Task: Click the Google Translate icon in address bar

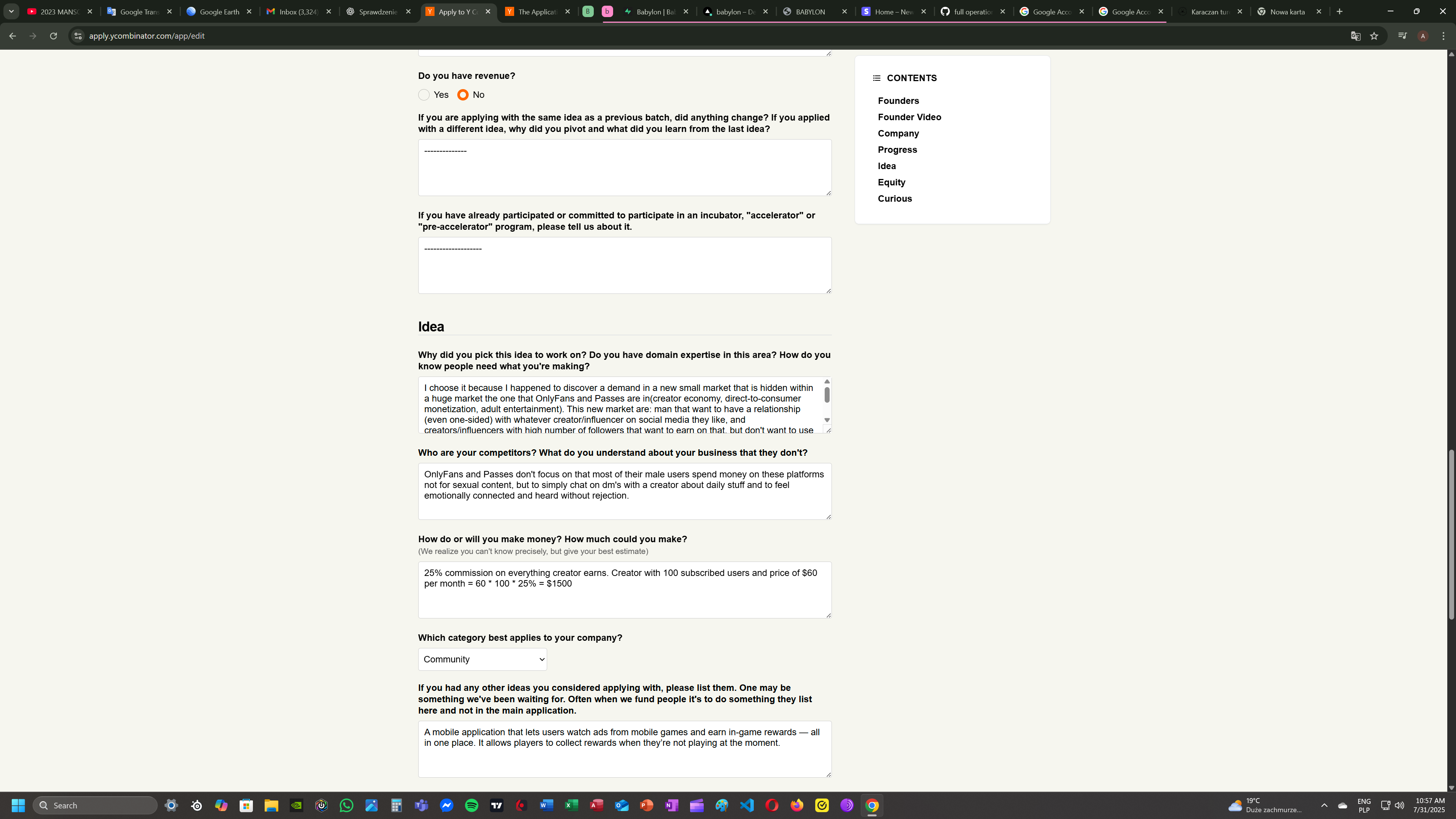Action: click(x=1356, y=36)
